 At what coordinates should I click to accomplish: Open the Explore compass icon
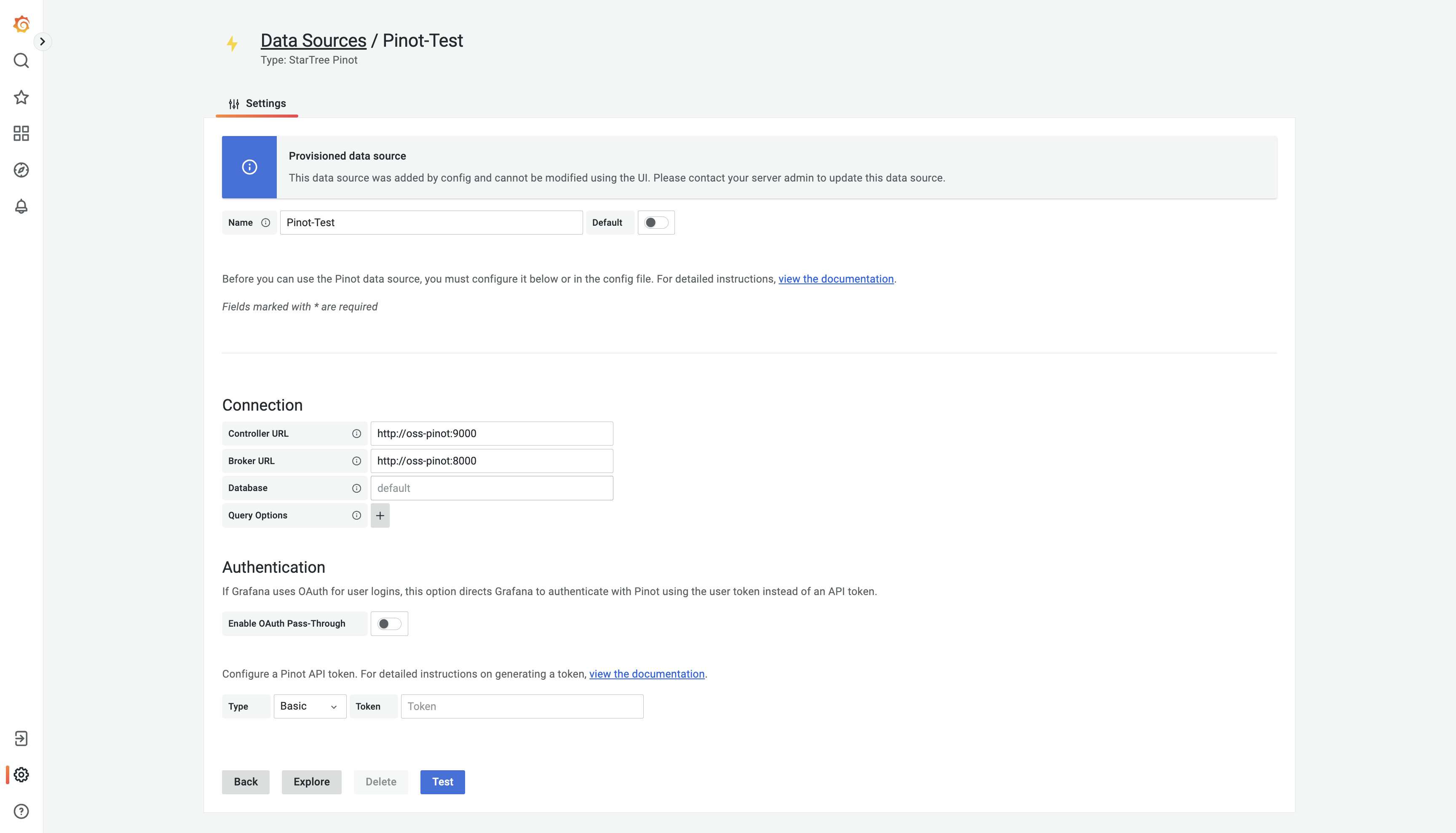(x=21, y=170)
